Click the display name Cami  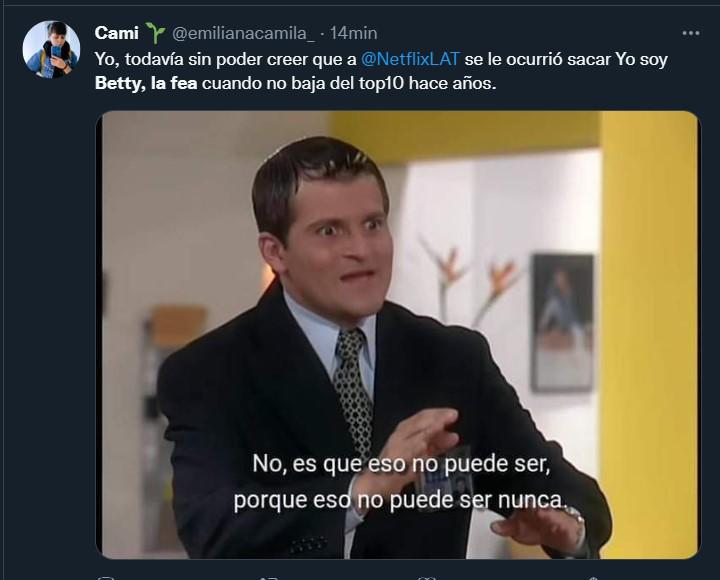pos(117,33)
